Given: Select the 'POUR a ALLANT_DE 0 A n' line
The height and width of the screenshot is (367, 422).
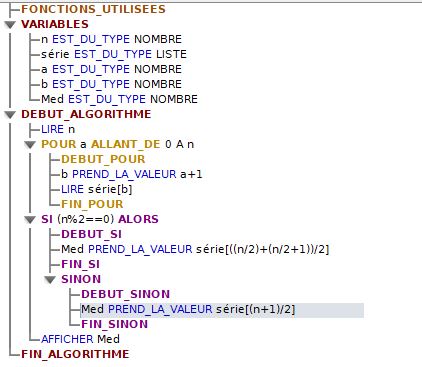Looking at the screenshot, I should point(118,144).
